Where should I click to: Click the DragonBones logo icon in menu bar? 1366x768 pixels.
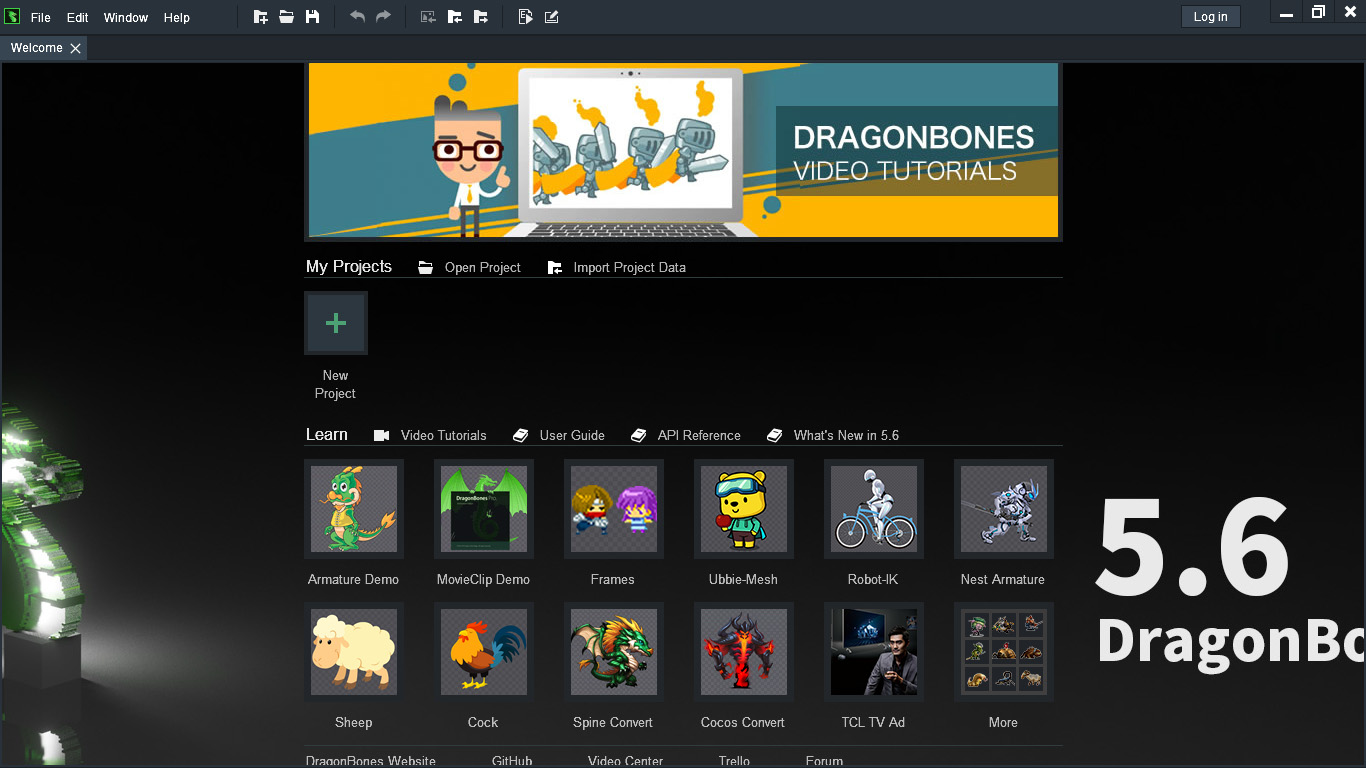12,17
